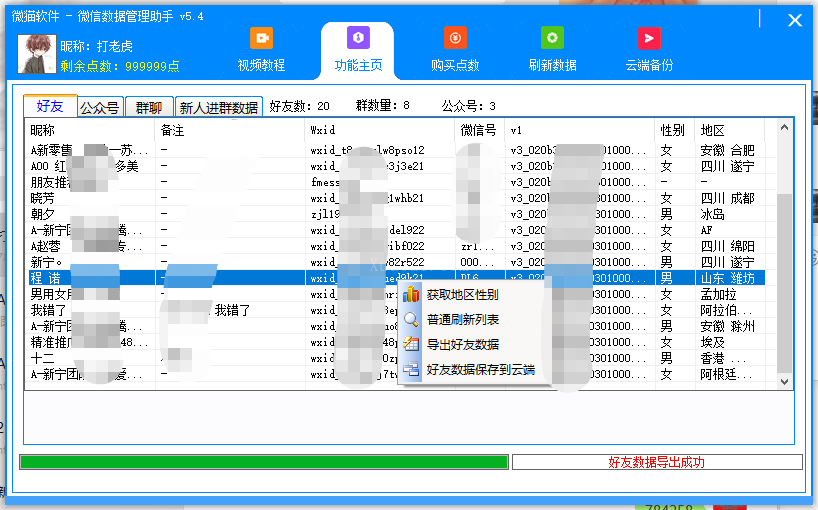Switch to the 公众号 tab
Viewport: 818px width, 510px height.
tap(100, 107)
